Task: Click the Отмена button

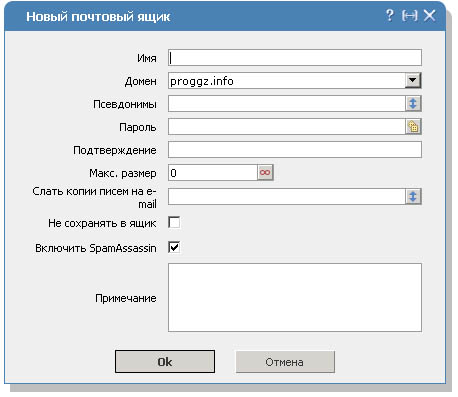Action: (x=285, y=362)
